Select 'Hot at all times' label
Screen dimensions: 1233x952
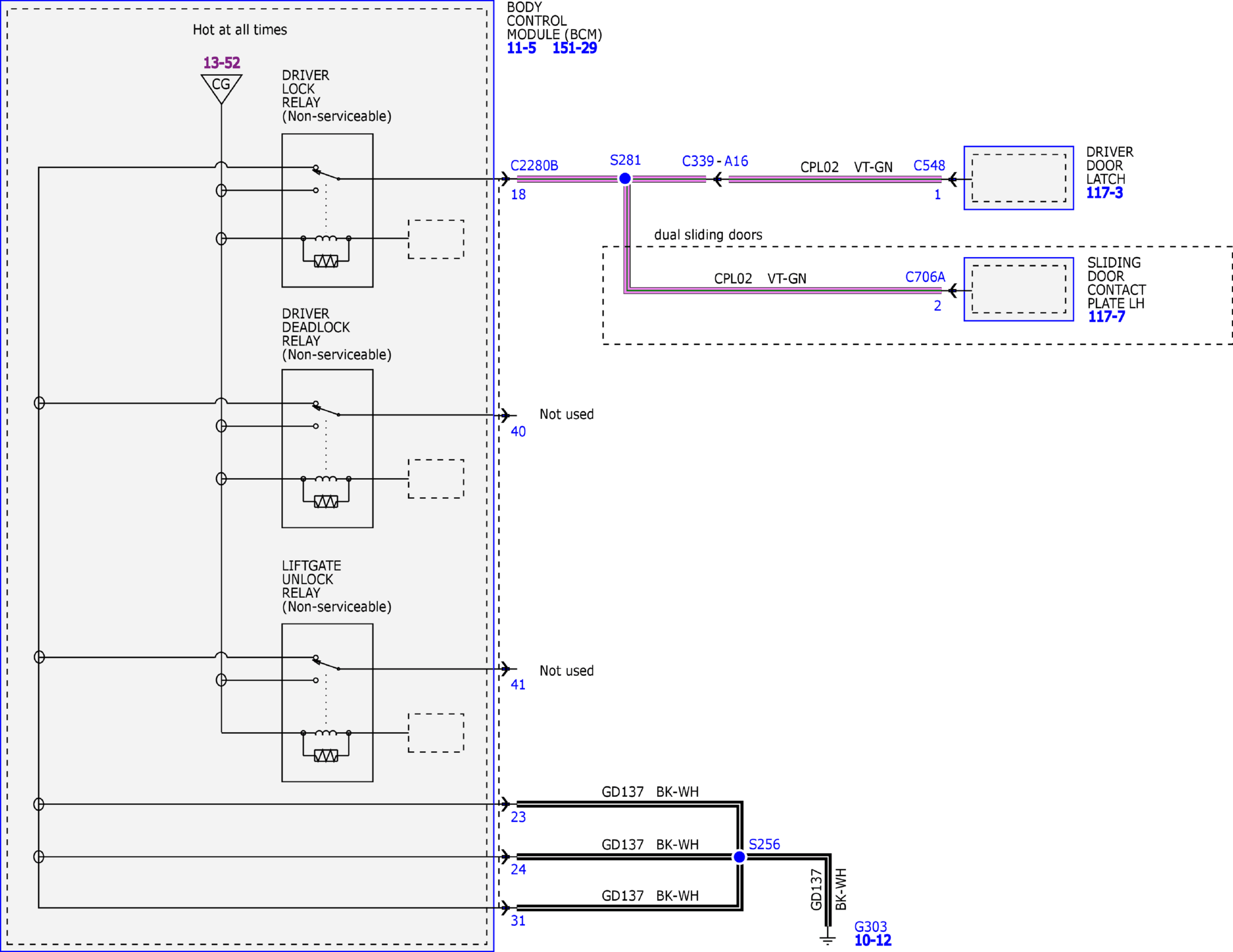pos(240,30)
